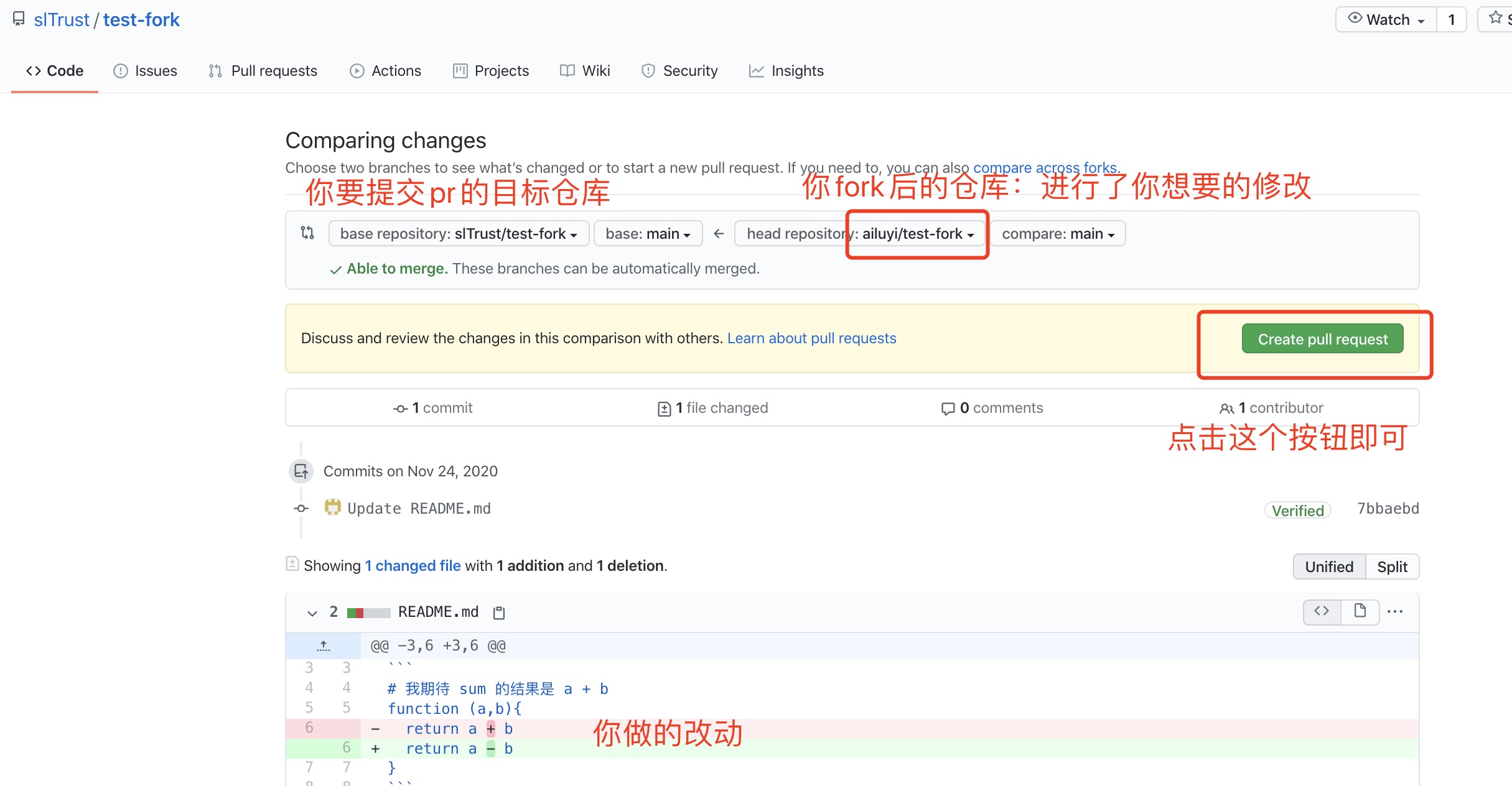Open base repository slTrust/test-fork dropdown
The width and height of the screenshot is (1512, 786).
(x=459, y=234)
